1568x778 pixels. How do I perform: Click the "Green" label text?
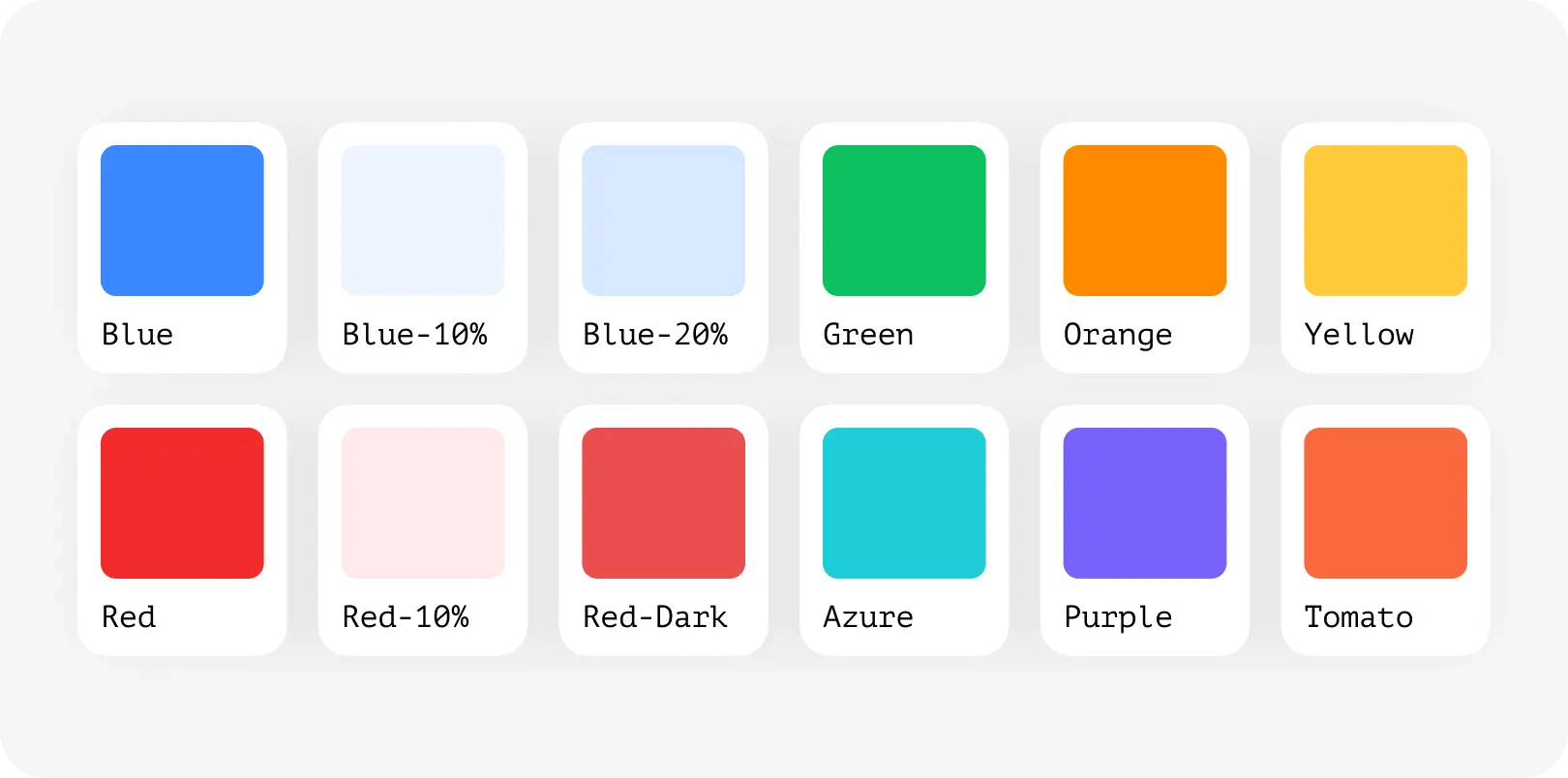click(868, 335)
